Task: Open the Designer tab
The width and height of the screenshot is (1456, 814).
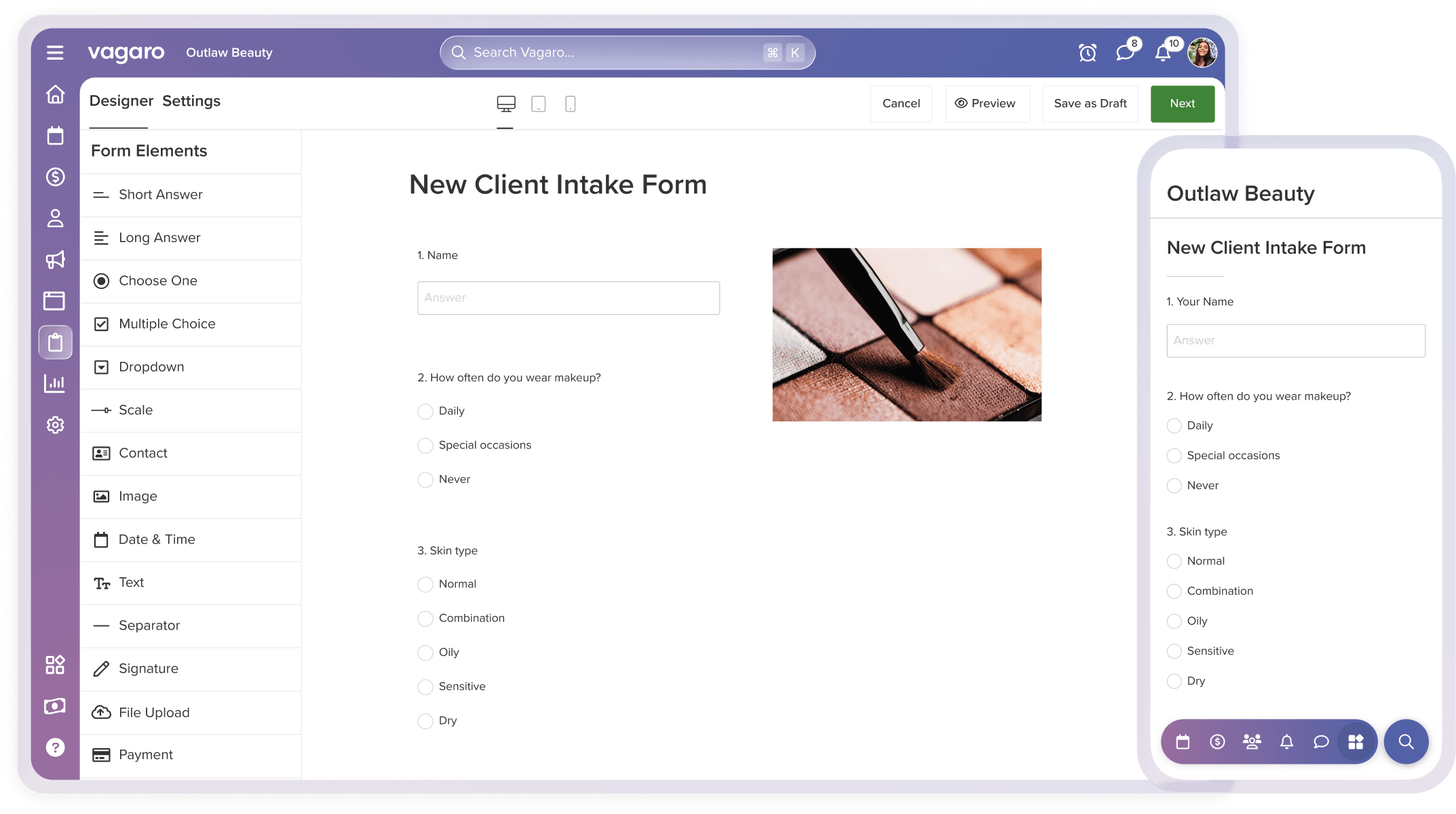Action: tap(121, 100)
